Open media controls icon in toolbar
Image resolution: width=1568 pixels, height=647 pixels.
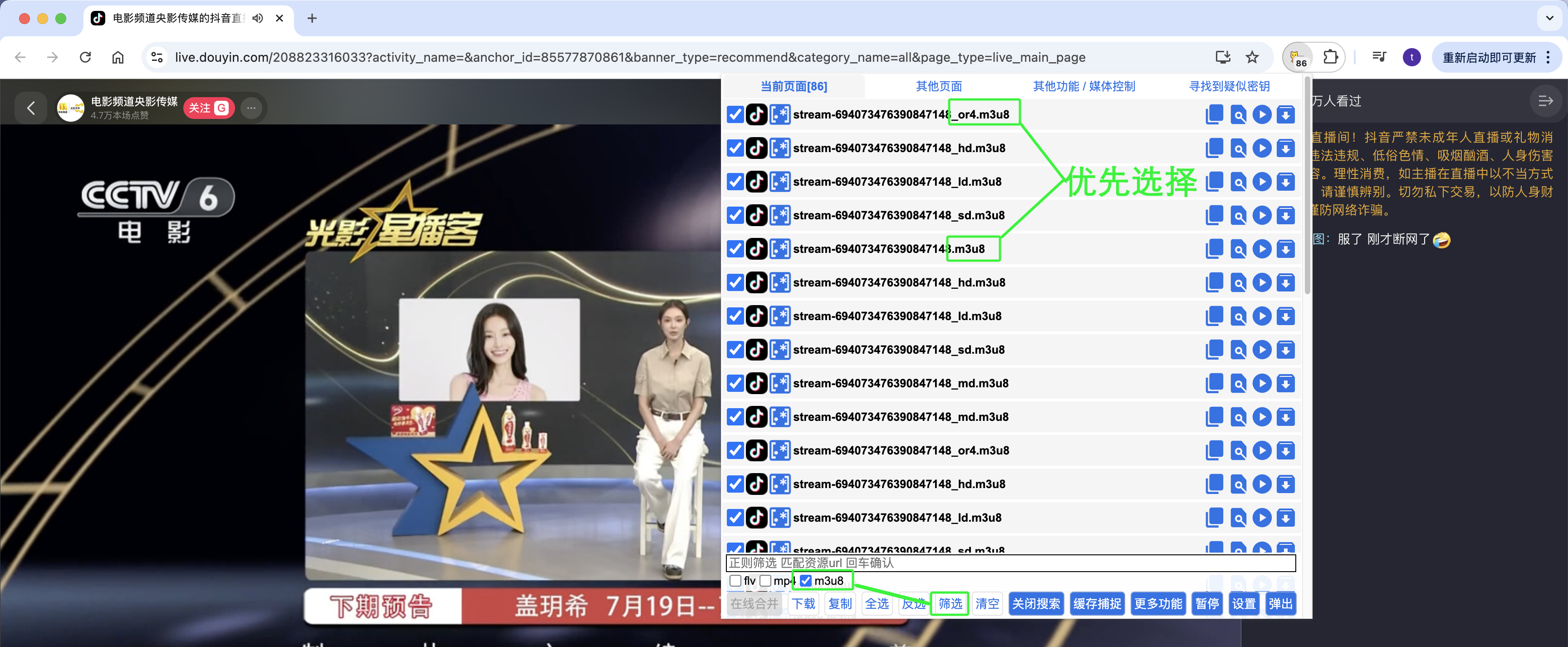click(x=1379, y=57)
